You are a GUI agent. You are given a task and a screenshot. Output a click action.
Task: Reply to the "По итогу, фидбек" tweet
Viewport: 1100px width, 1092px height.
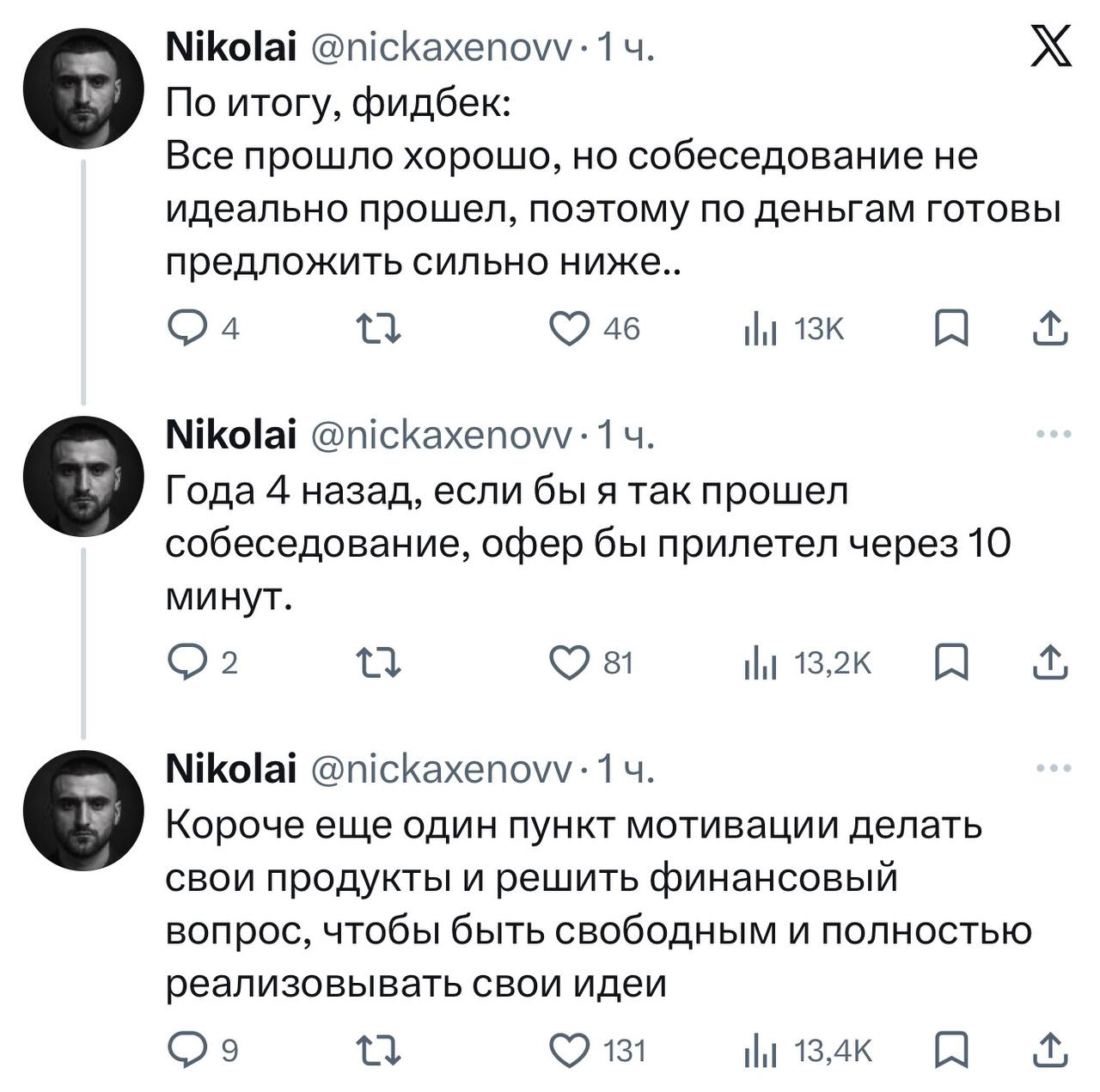pyautogui.click(x=183, y=328)
